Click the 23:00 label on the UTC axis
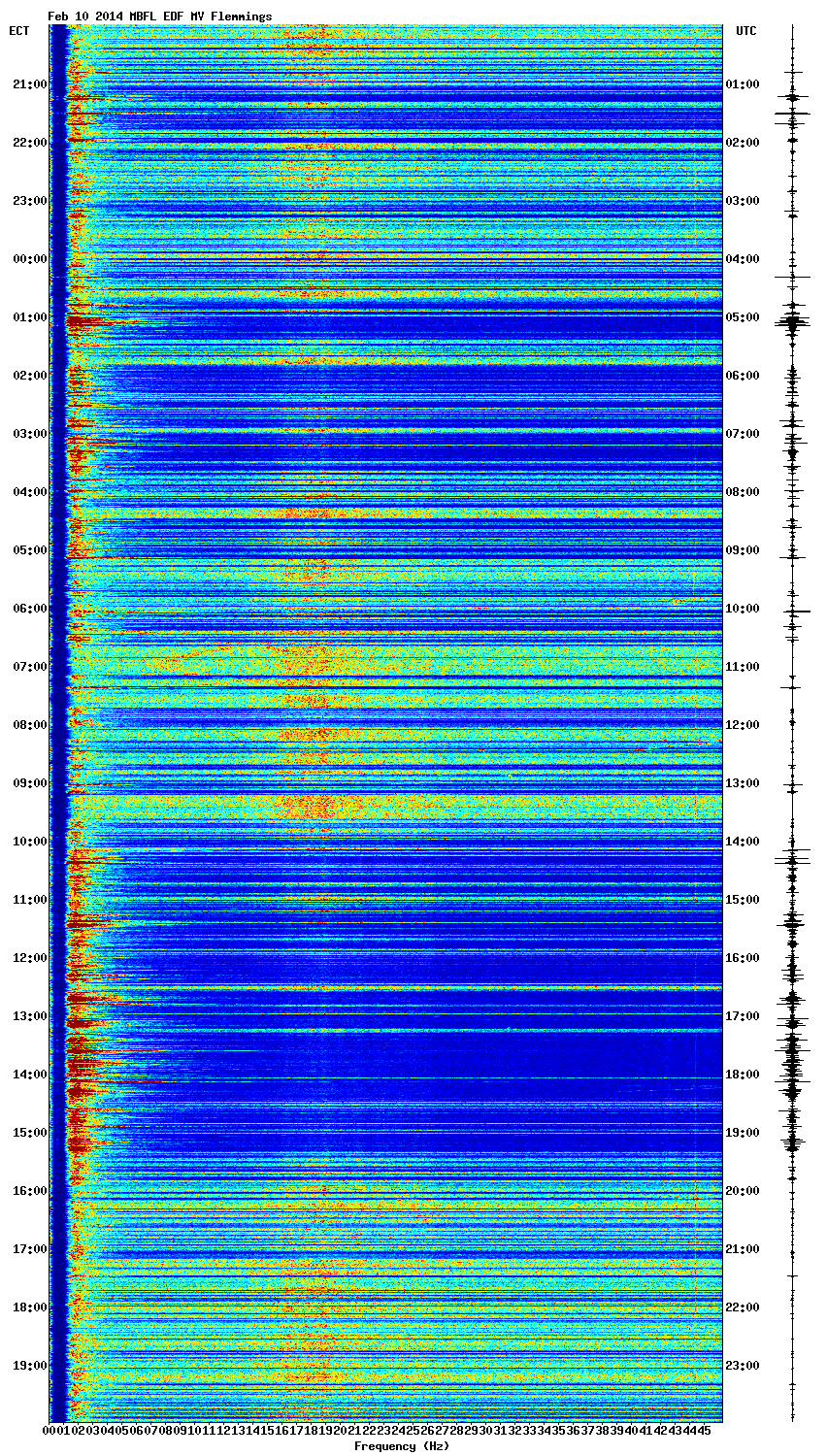Image resolution: width=827 pixels, height=1456 pixels. pyautogui.click(x=743, y=1366)
